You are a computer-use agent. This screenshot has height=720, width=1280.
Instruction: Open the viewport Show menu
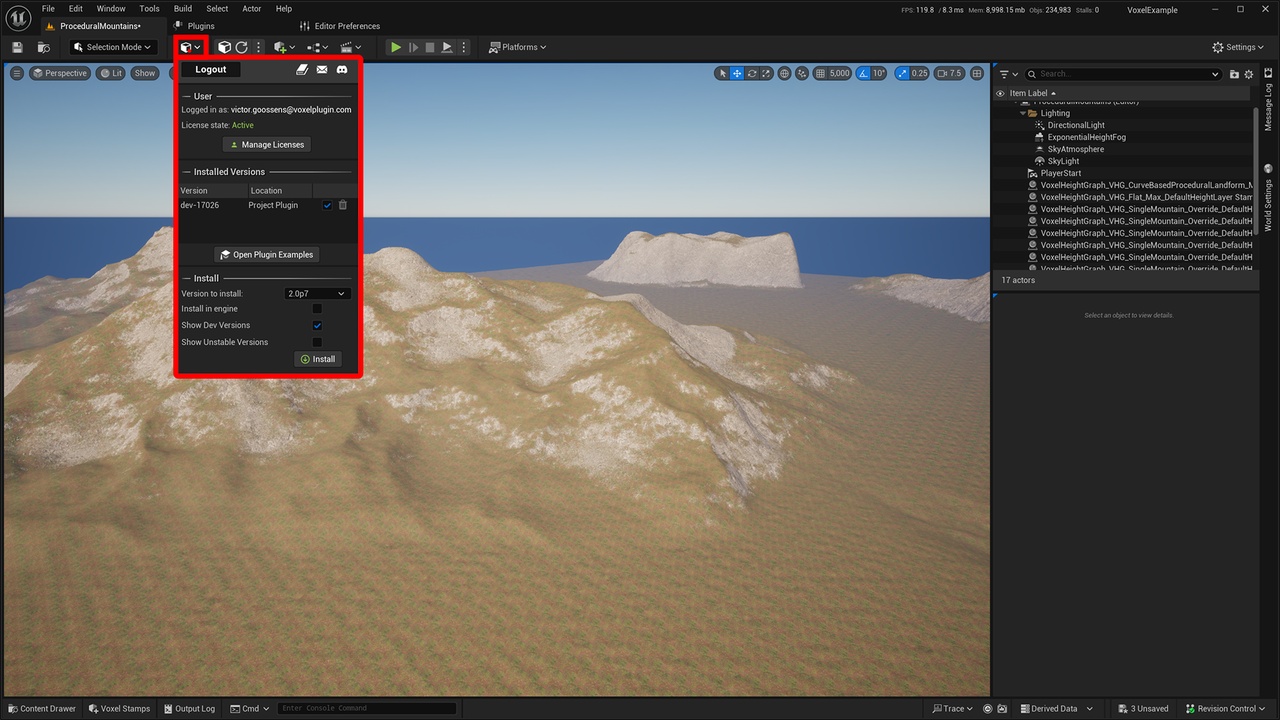[145, 73]
